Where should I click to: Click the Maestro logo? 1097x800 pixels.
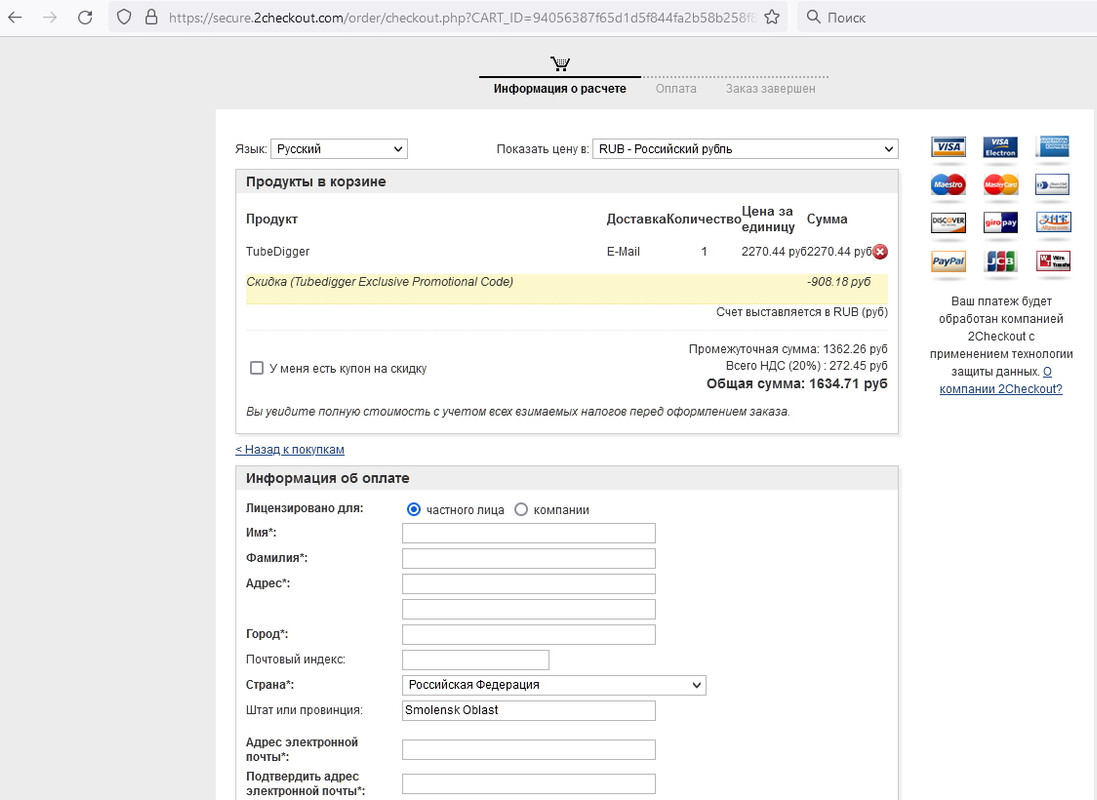coord(948,185)
